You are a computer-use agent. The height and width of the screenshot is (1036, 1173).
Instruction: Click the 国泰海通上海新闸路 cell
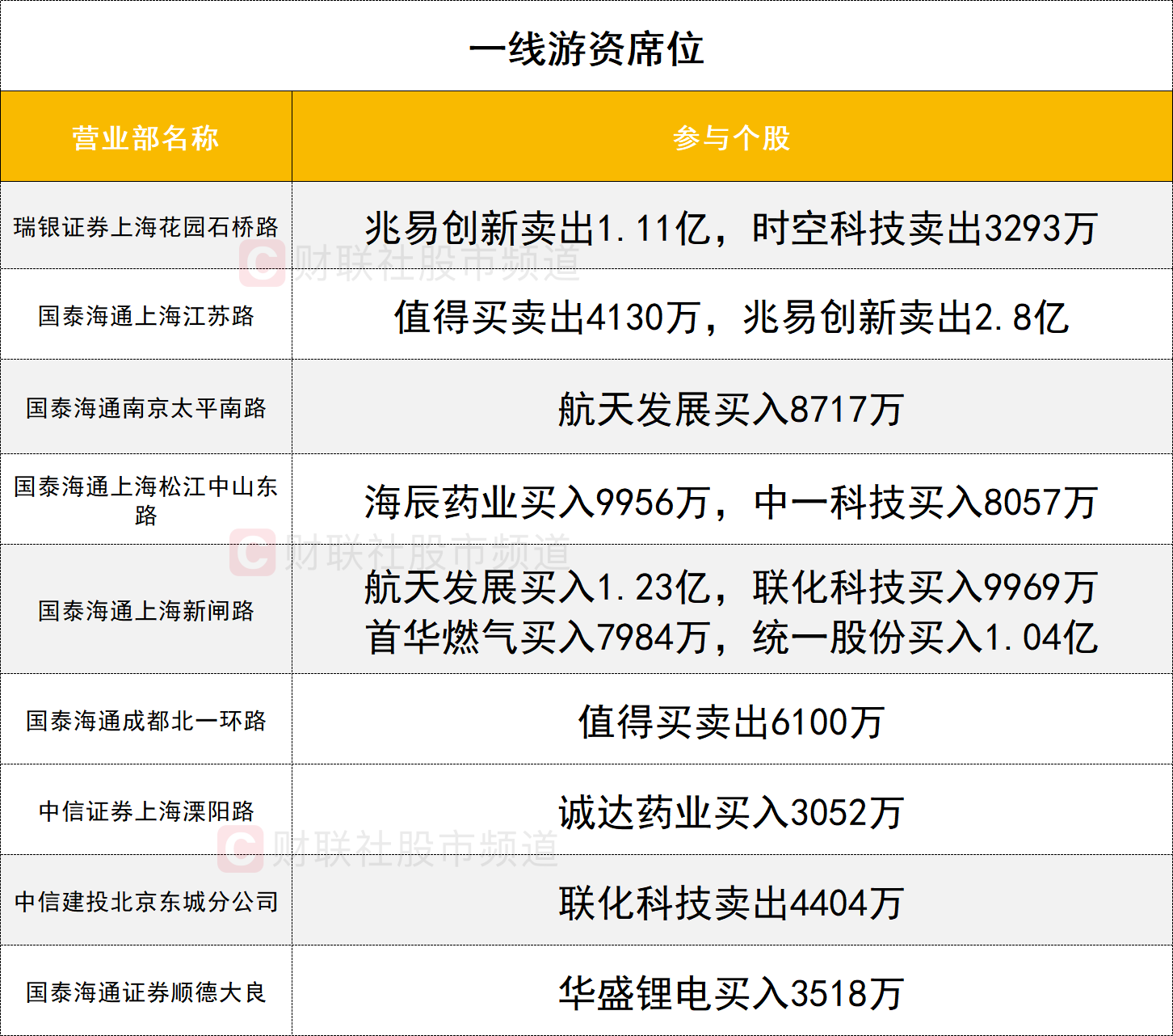(x=146, y=610)
